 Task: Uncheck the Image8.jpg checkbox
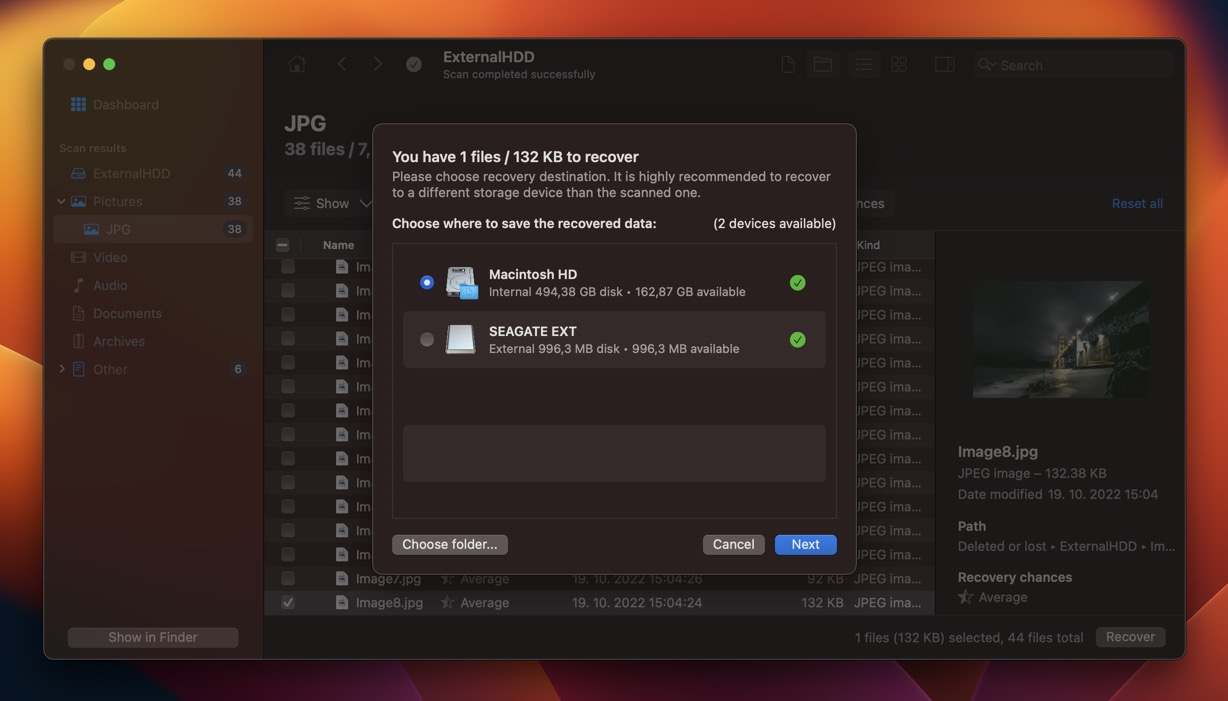pyautogui.click(x=288, y=603)
